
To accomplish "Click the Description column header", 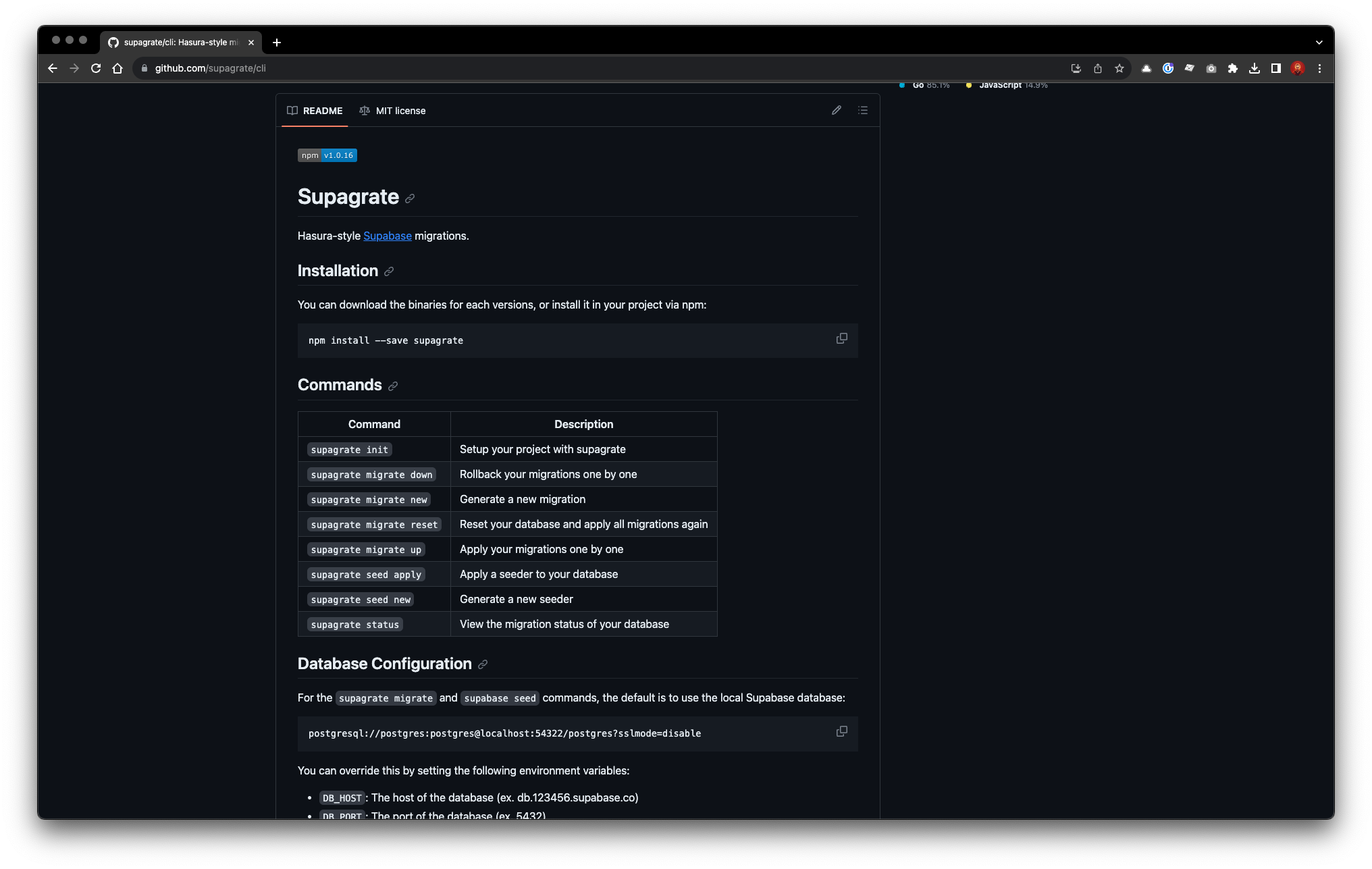I will 584,424.
